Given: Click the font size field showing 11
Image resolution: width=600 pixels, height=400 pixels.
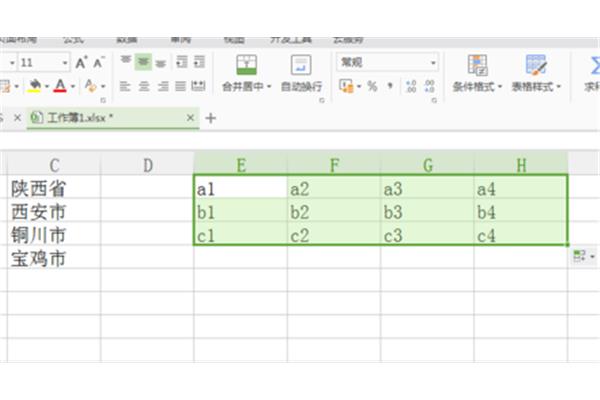Looking at the screenshot, I should point(40,62).
